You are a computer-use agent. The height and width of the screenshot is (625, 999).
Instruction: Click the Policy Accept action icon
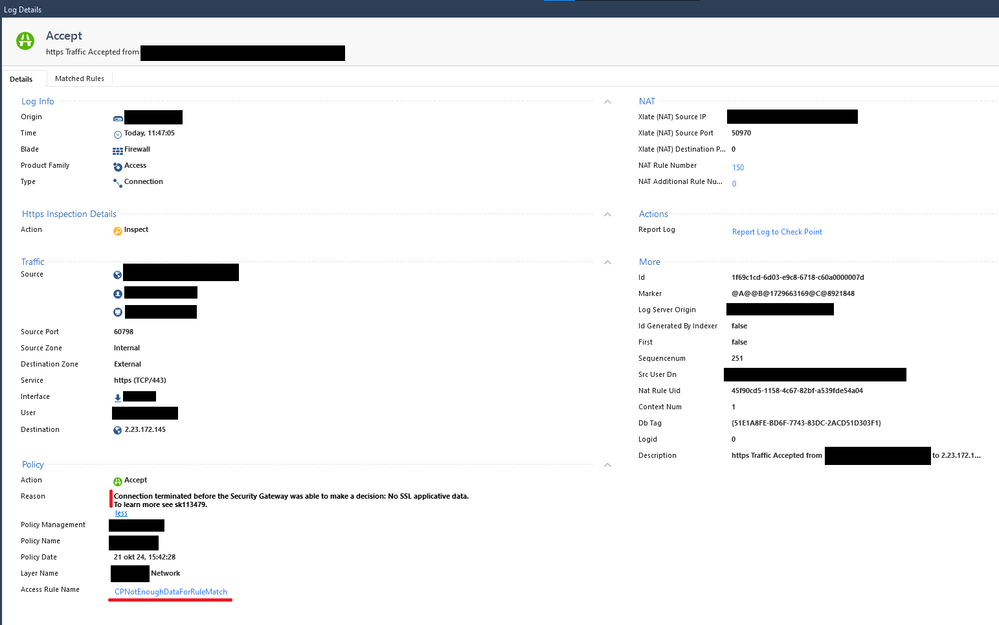click(117, 481)
